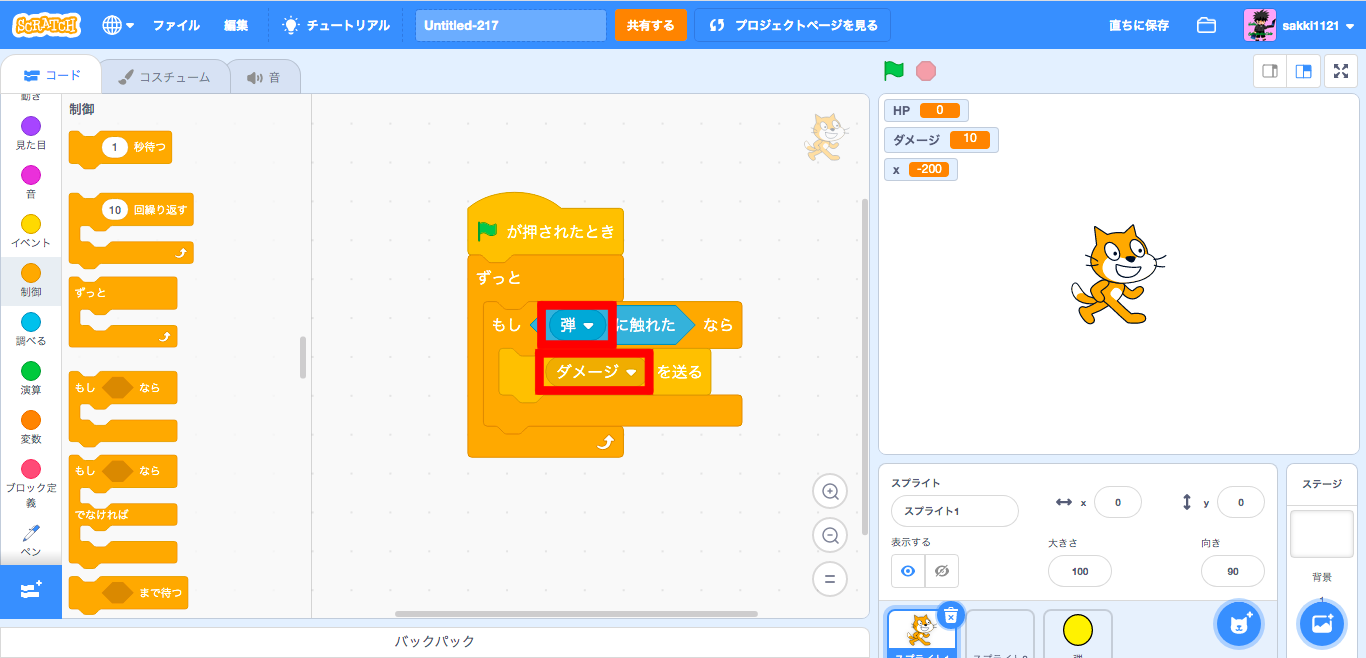
Task: Show the sprite with eye icon
Action: point(908,571)
